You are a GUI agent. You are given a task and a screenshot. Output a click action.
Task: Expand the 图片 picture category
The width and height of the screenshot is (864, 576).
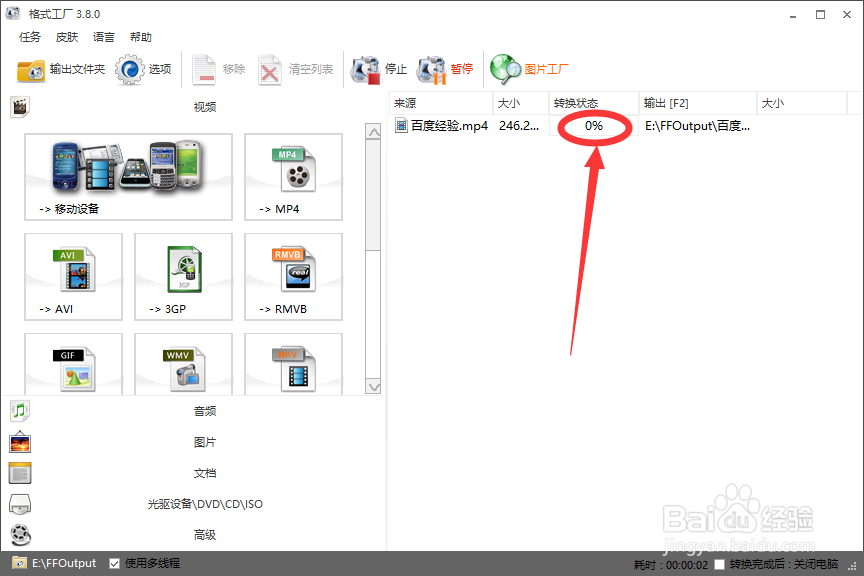[204, 442]
